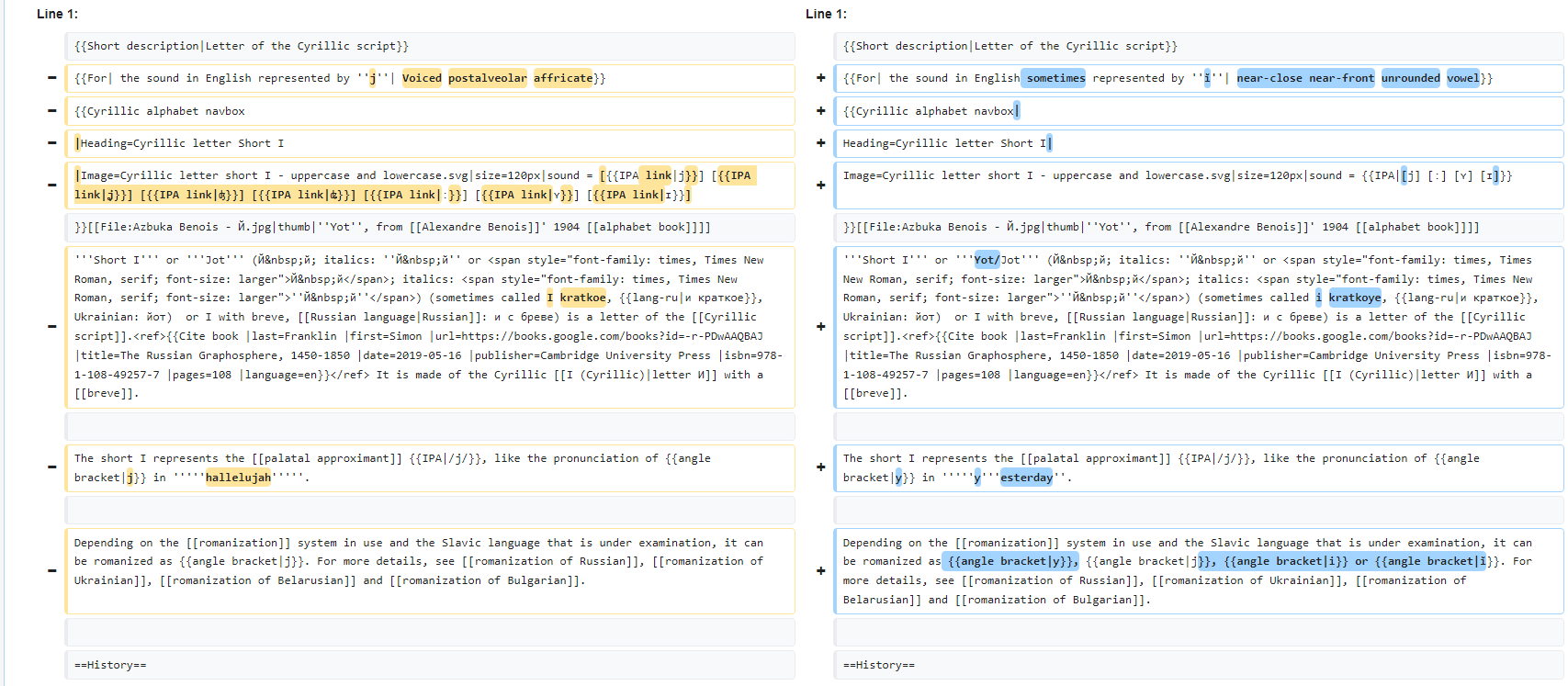This screenshot has width=1568, height=686.
Task: Click 'Line 1:' heading above old revision column
Action: pos(57,14)
